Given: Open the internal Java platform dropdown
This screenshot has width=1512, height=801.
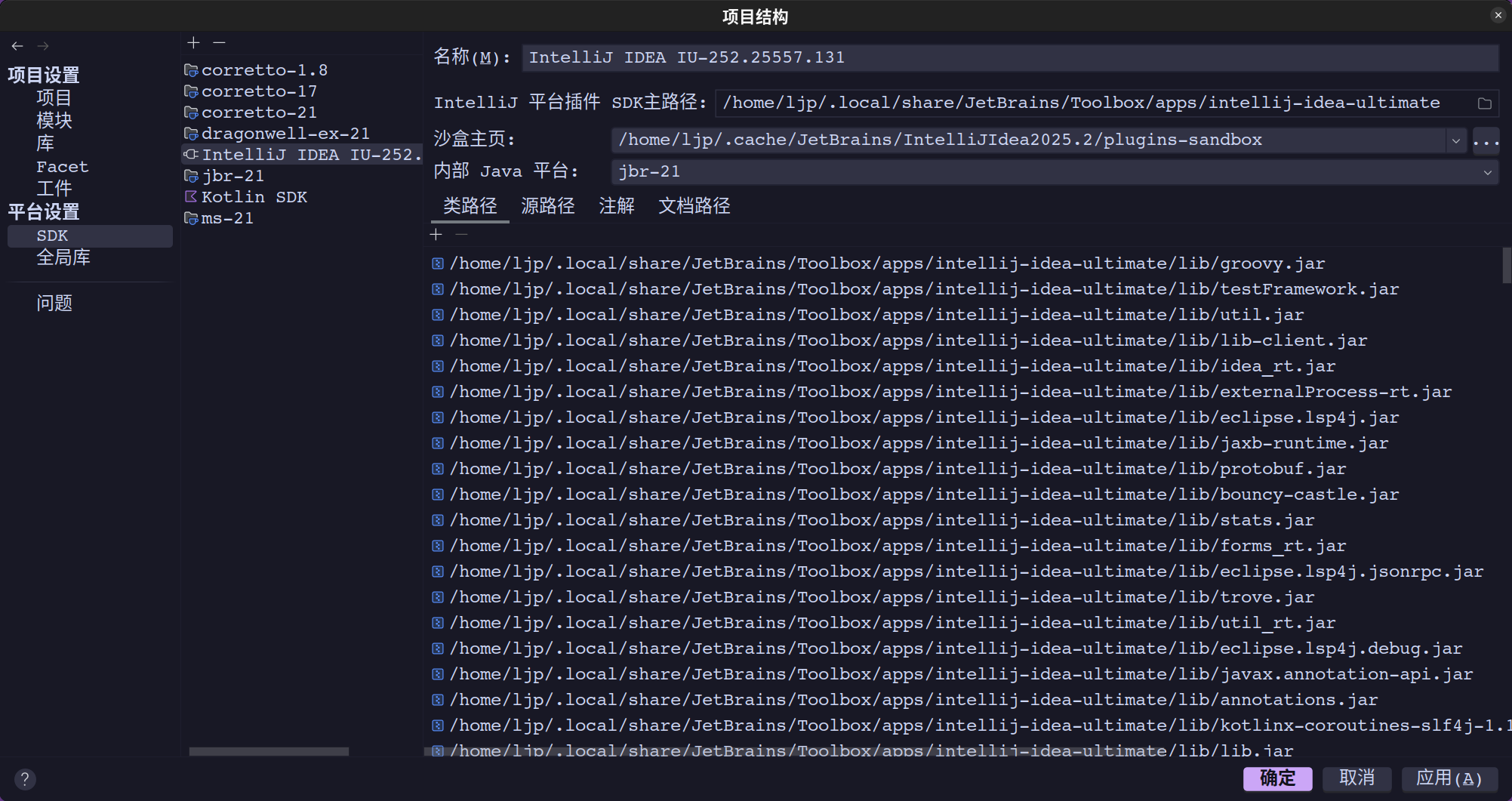Looking at the screenshot, I should [1486, 172].
